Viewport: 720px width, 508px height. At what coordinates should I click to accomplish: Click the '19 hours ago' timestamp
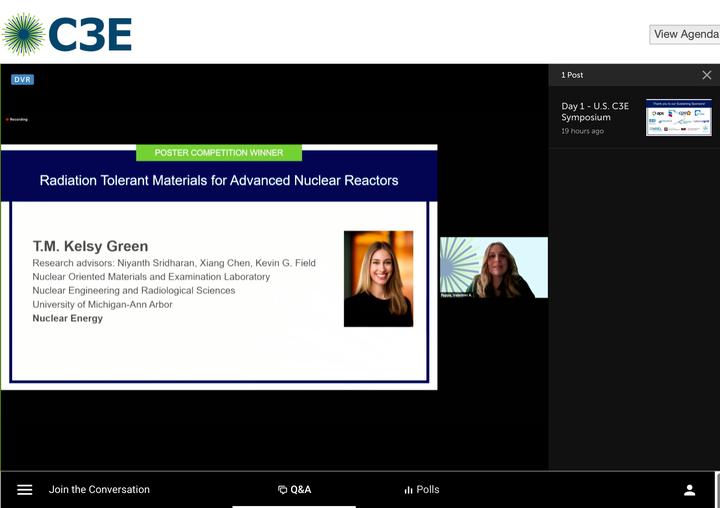coord(582,131)
